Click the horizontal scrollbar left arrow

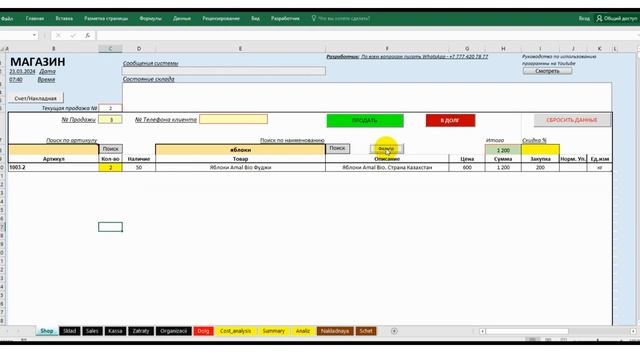[x=482, y=331]
